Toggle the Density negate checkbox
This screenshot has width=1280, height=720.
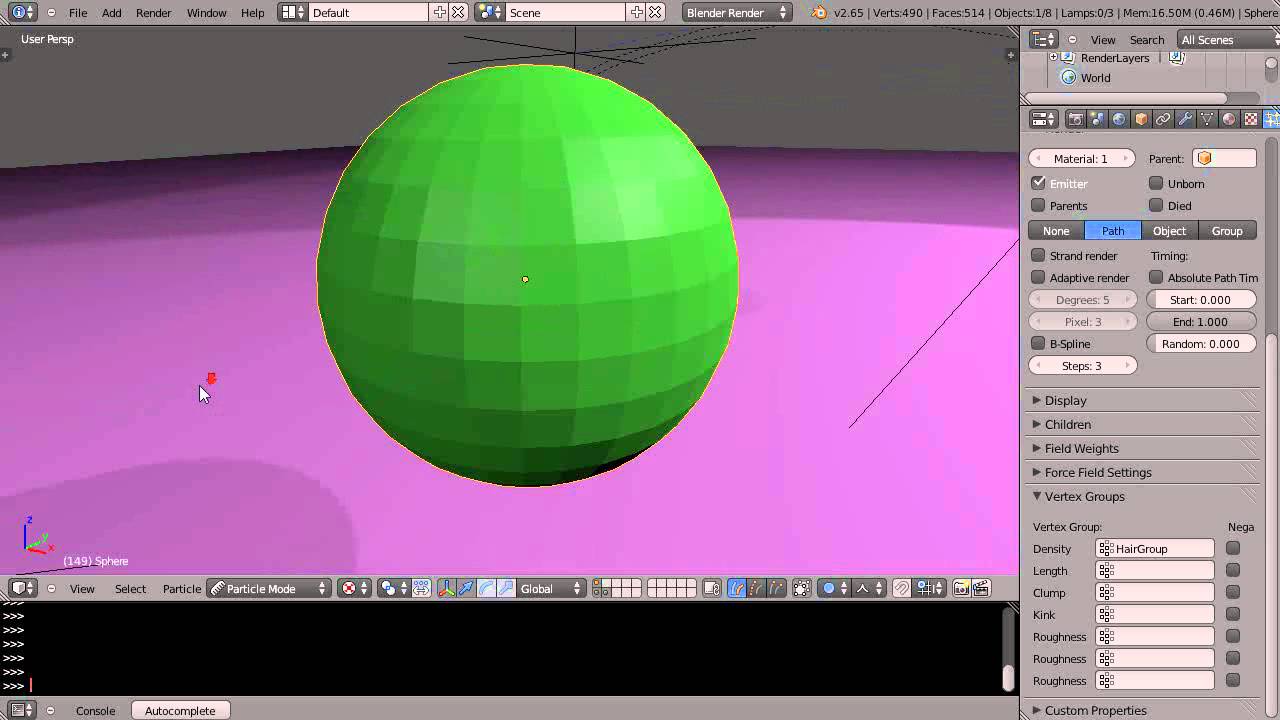tap(1233, 548)
